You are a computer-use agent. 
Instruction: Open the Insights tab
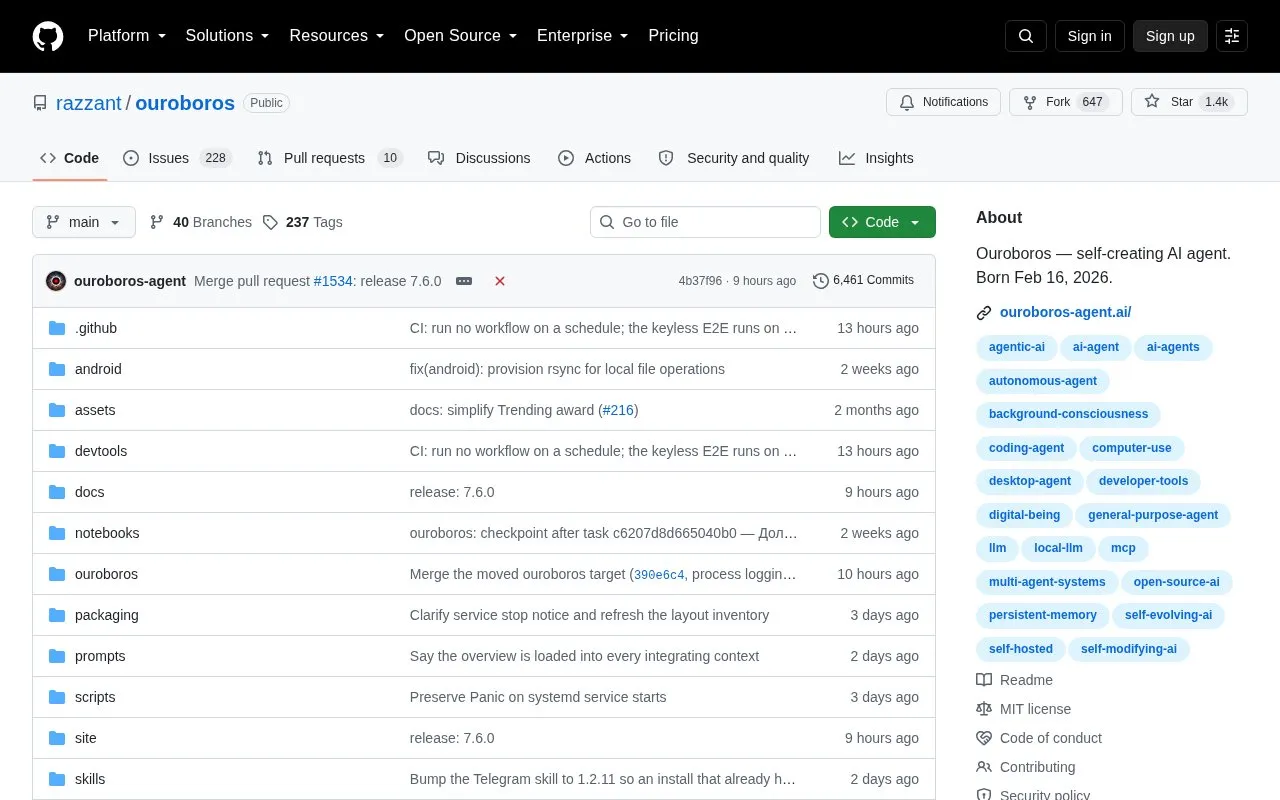(x=876, y=158)
